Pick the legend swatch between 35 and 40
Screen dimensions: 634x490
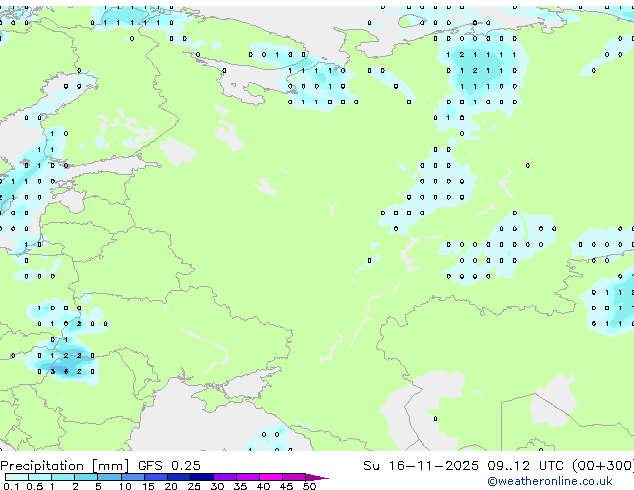[248, 477]
